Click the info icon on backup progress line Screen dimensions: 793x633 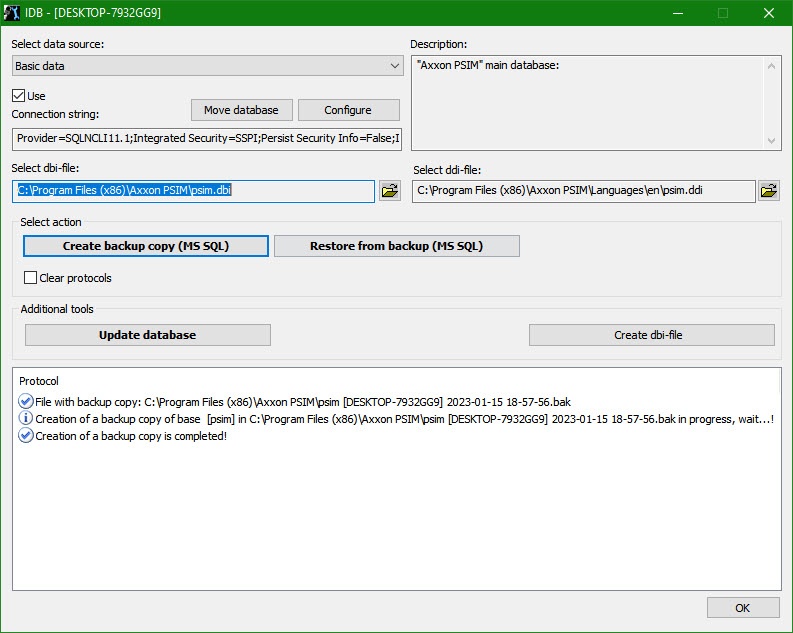tap(26, 419)
